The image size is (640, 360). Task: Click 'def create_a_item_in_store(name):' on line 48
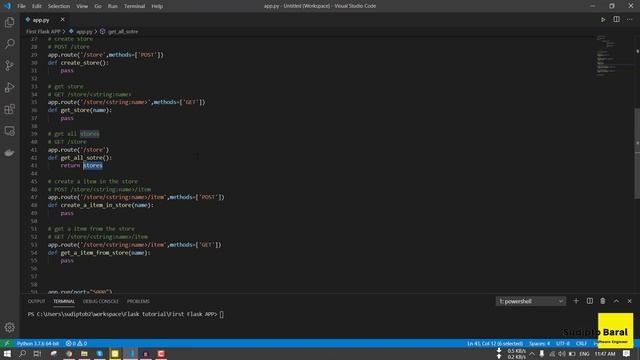click(100, 205)
